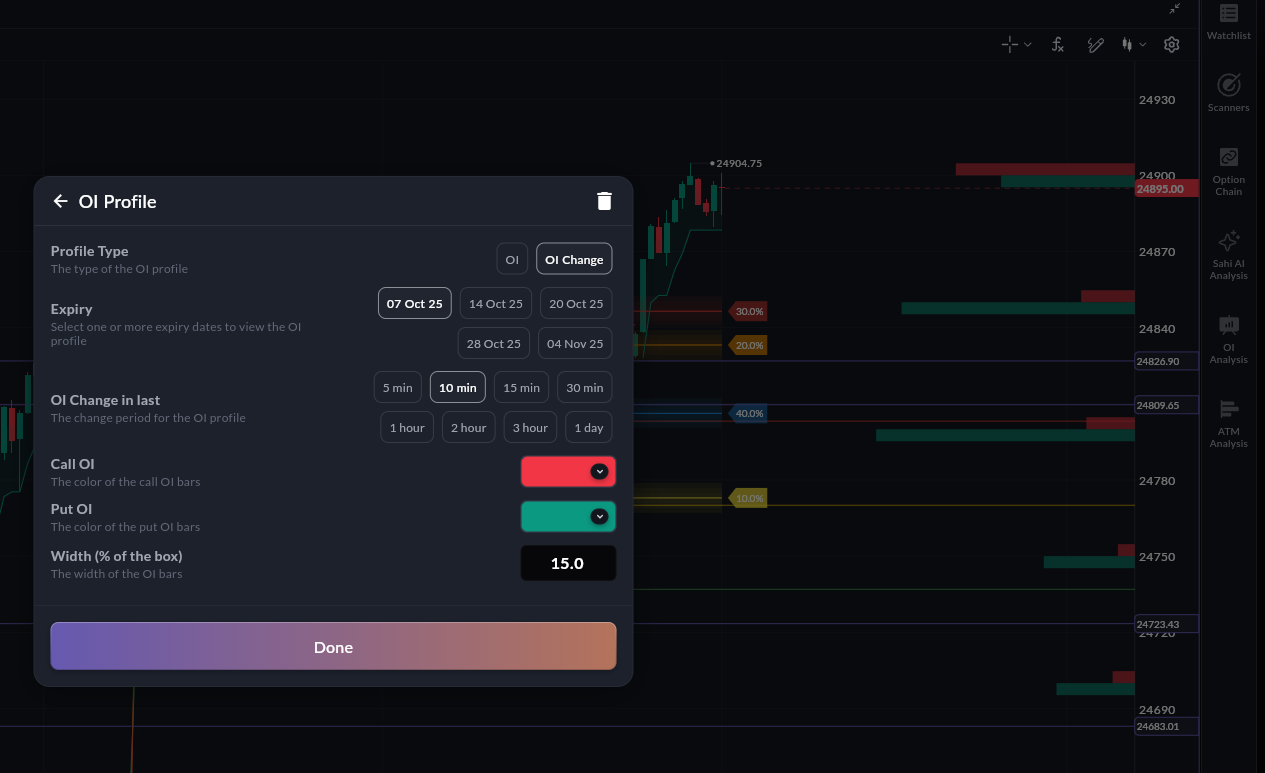
Task: Choose the 1 day change period
Action: point(589,428)
